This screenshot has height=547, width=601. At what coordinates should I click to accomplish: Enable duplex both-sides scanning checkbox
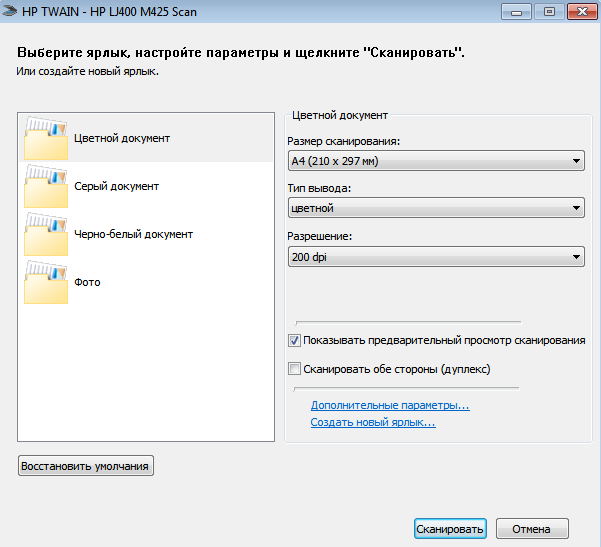click(x=294, y=368)
